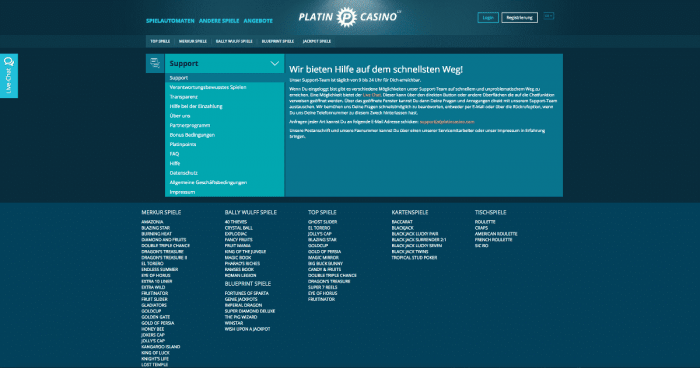Open the 40 Thieves game link

coord(236,222)
